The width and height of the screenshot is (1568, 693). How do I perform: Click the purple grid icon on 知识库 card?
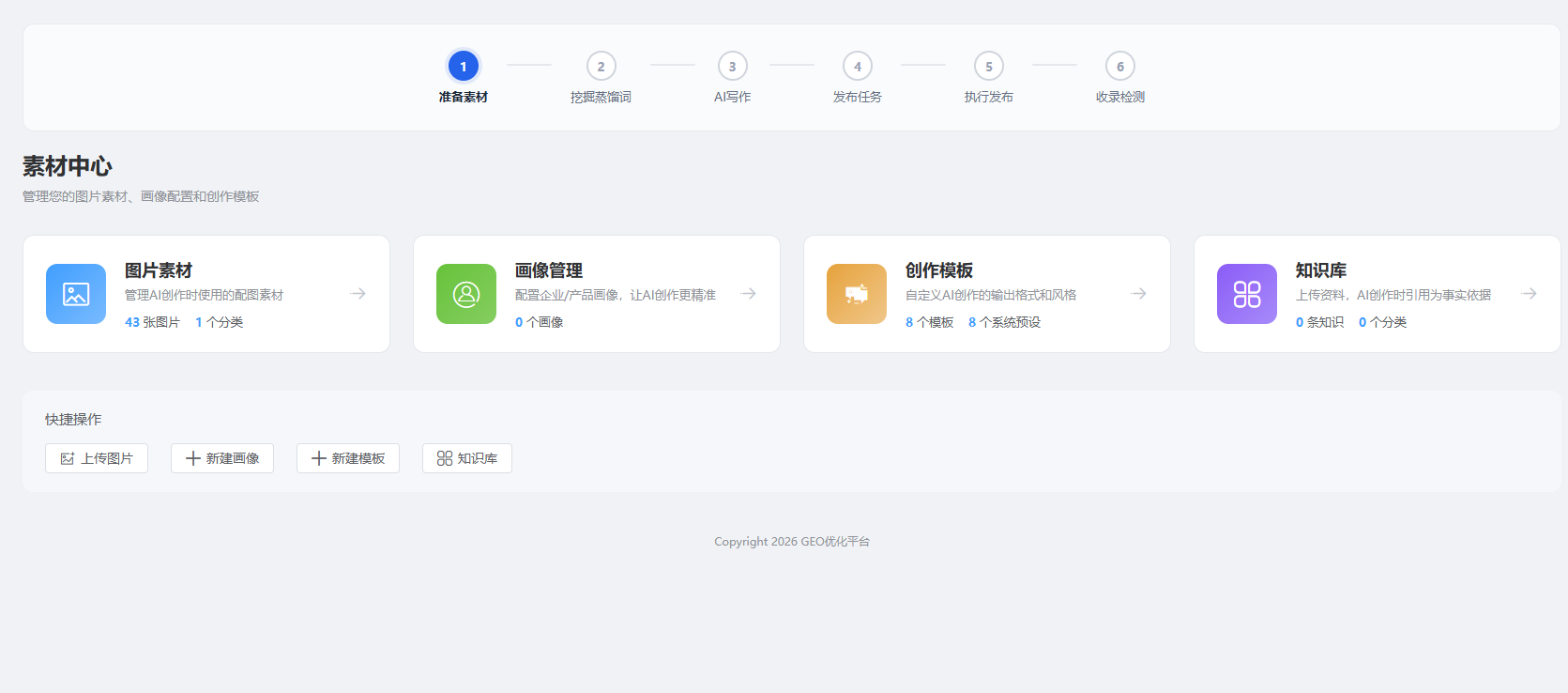point(1247,294)
